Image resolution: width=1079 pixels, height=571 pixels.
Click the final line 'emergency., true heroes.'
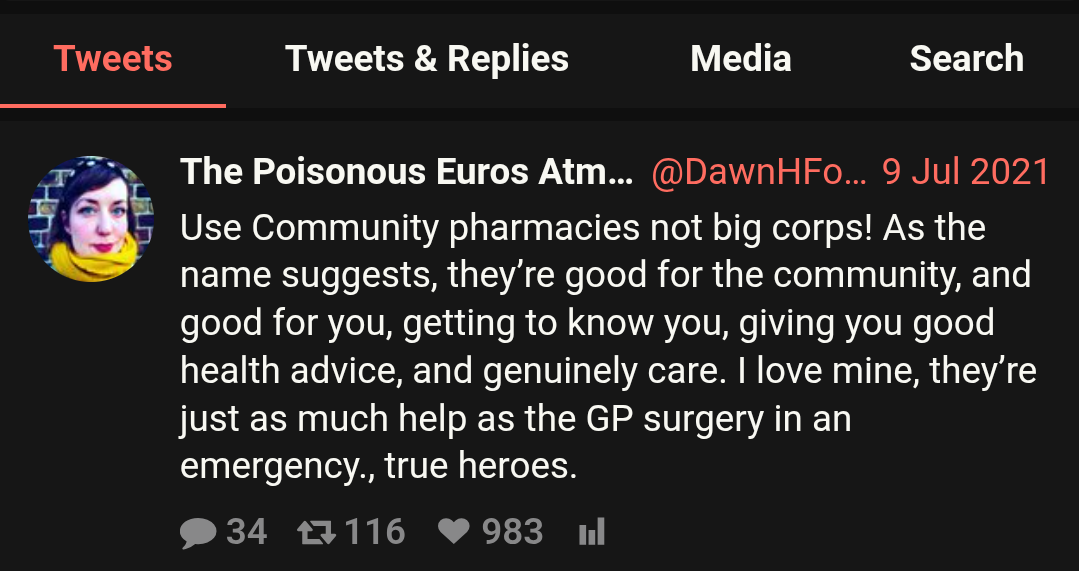(378, 466)
